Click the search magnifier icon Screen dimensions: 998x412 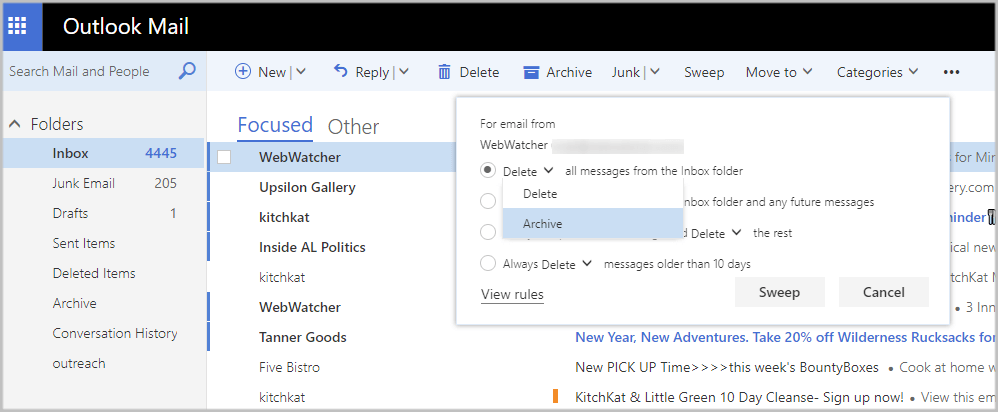[x=186, y=71]
